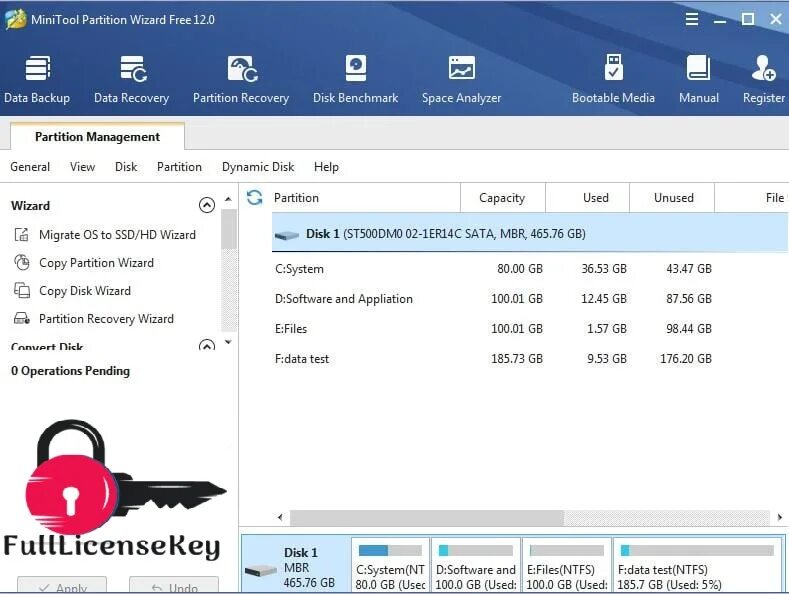Viewport: 789px width, 594px height.
Task: Select the Partition Management tab
Action: (97, 136)
